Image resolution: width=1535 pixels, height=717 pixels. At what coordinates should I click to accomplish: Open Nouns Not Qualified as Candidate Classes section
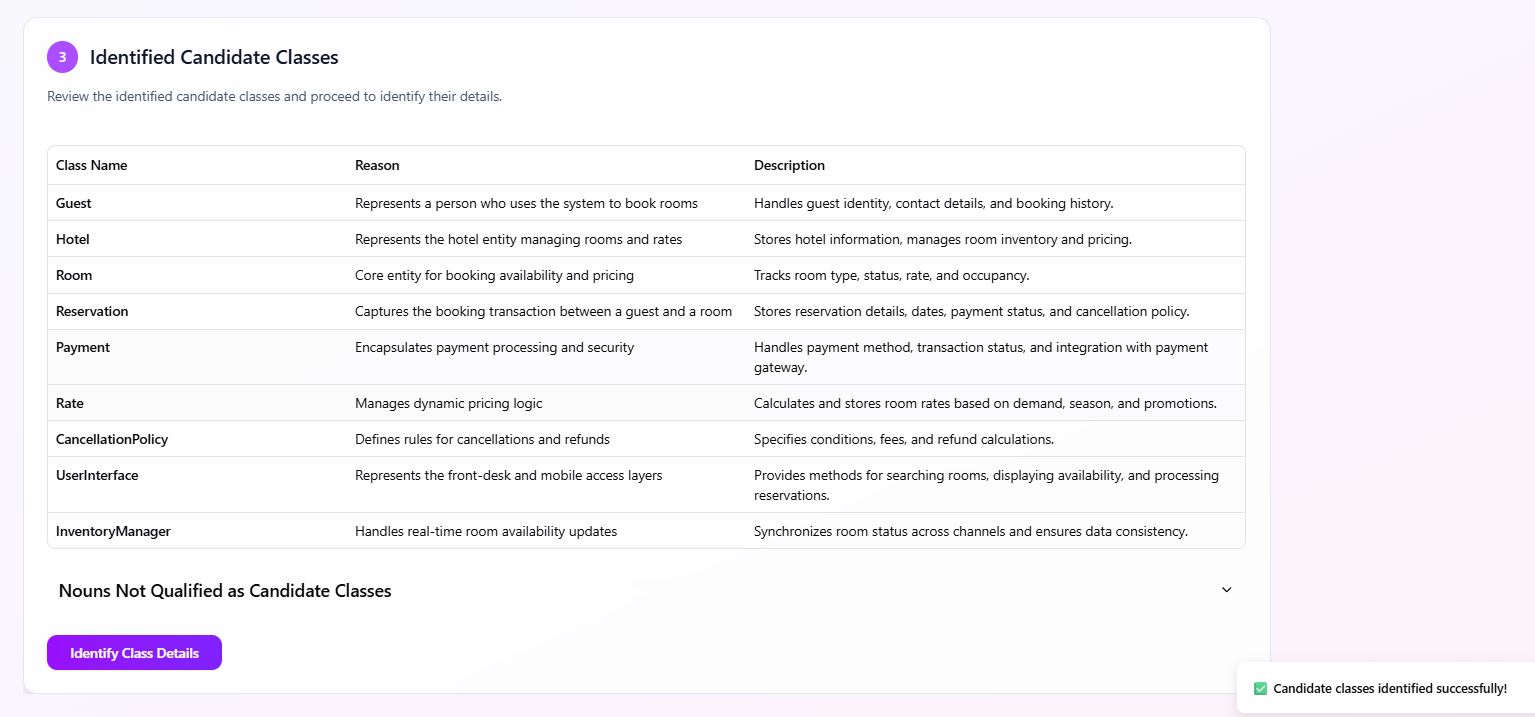pyautogui.click(x=225, y=591)
